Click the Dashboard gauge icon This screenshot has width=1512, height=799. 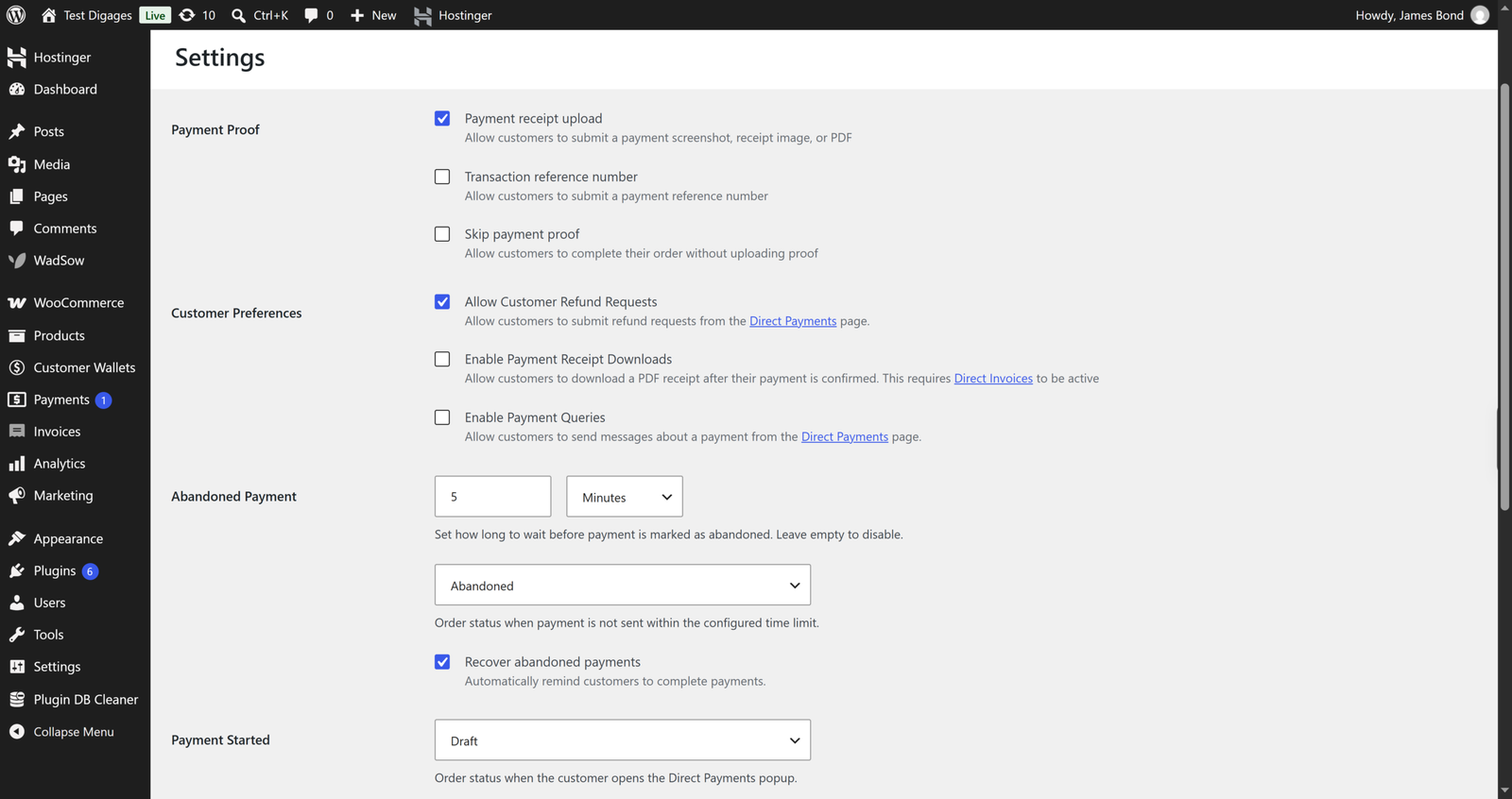(x=17, y=89)
